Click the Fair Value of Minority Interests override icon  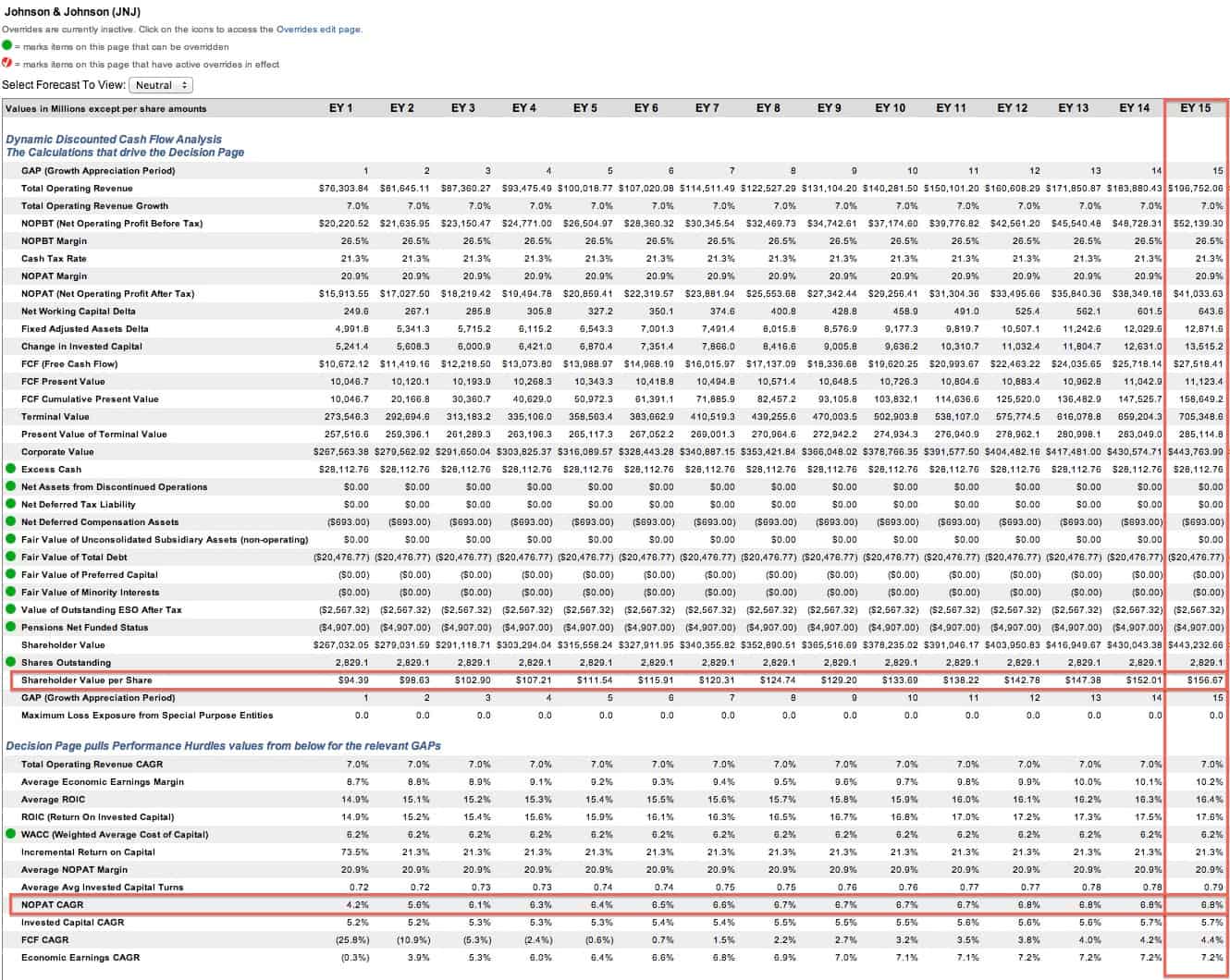click(x=8, y=593)
